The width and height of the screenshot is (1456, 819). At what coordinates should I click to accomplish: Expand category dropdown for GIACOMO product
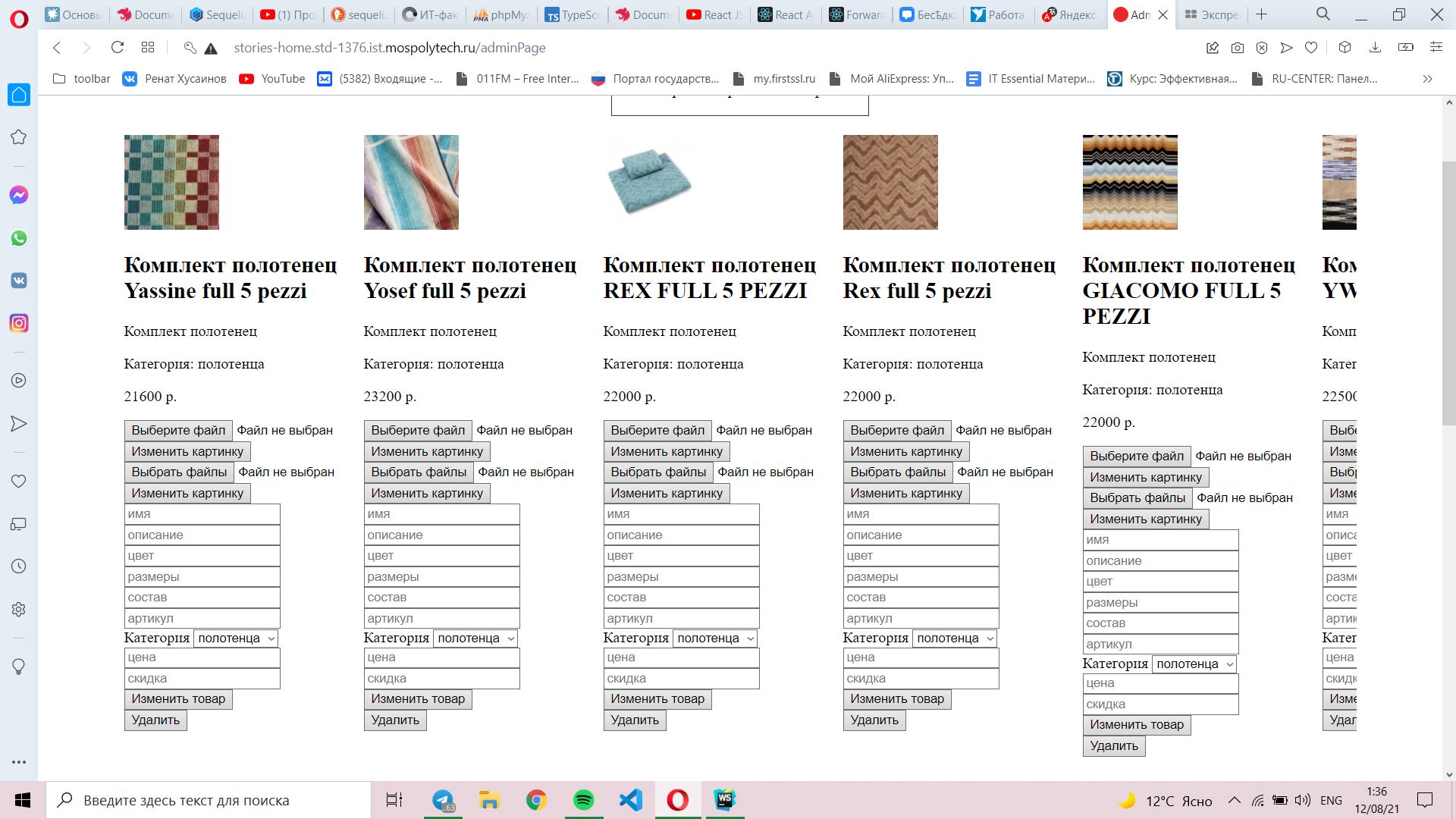click(x=1194, y=664)
